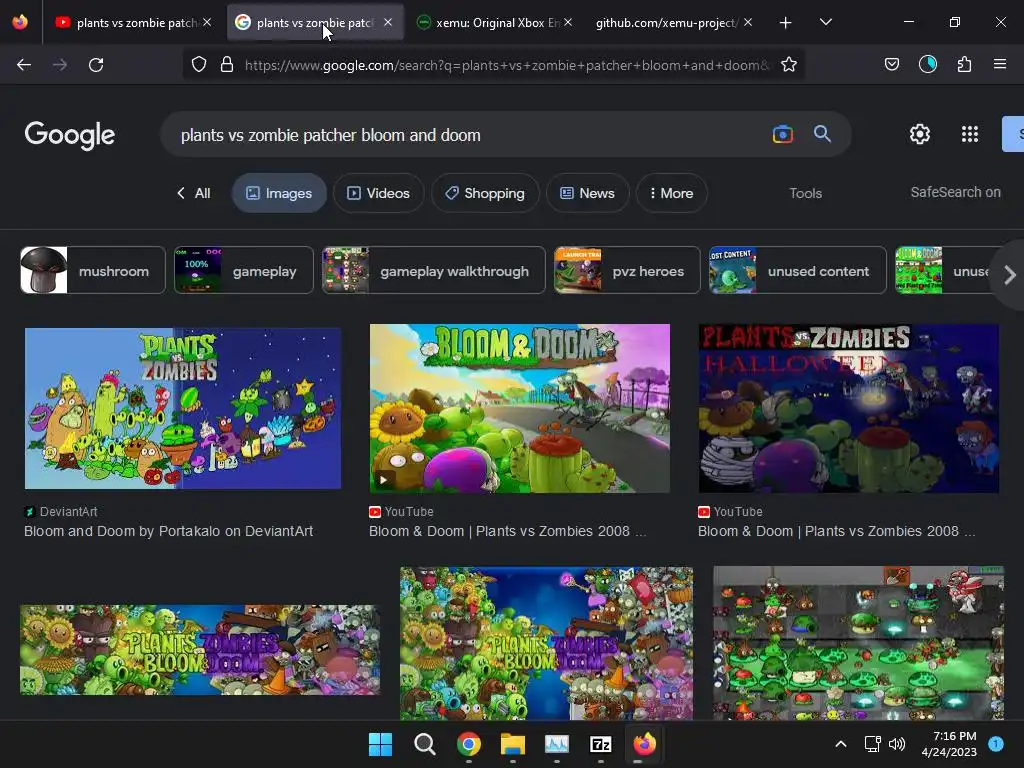The image size is (1024, 768).
Task: Expand the More search options
Action: pyautogui.click(x=671, y=193)
